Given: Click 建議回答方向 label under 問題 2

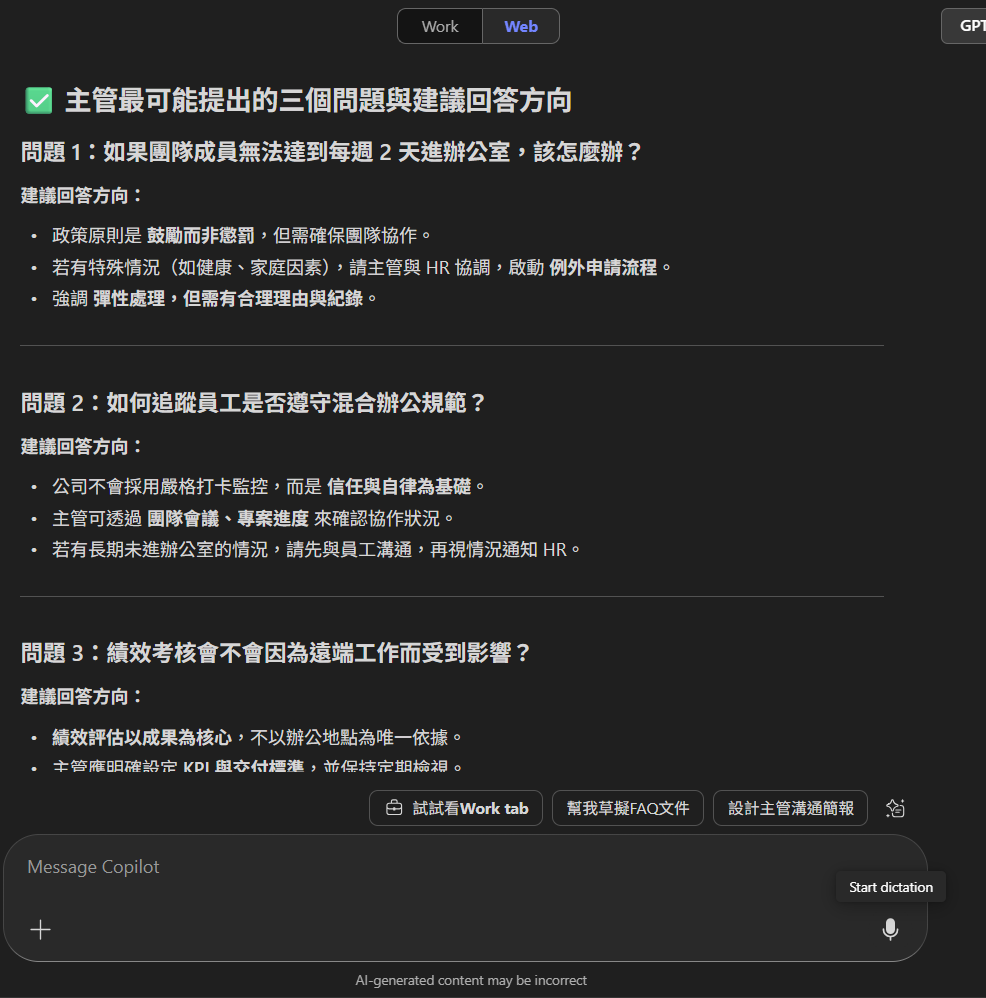Looking at the screenshot, I should pos(81,447).
